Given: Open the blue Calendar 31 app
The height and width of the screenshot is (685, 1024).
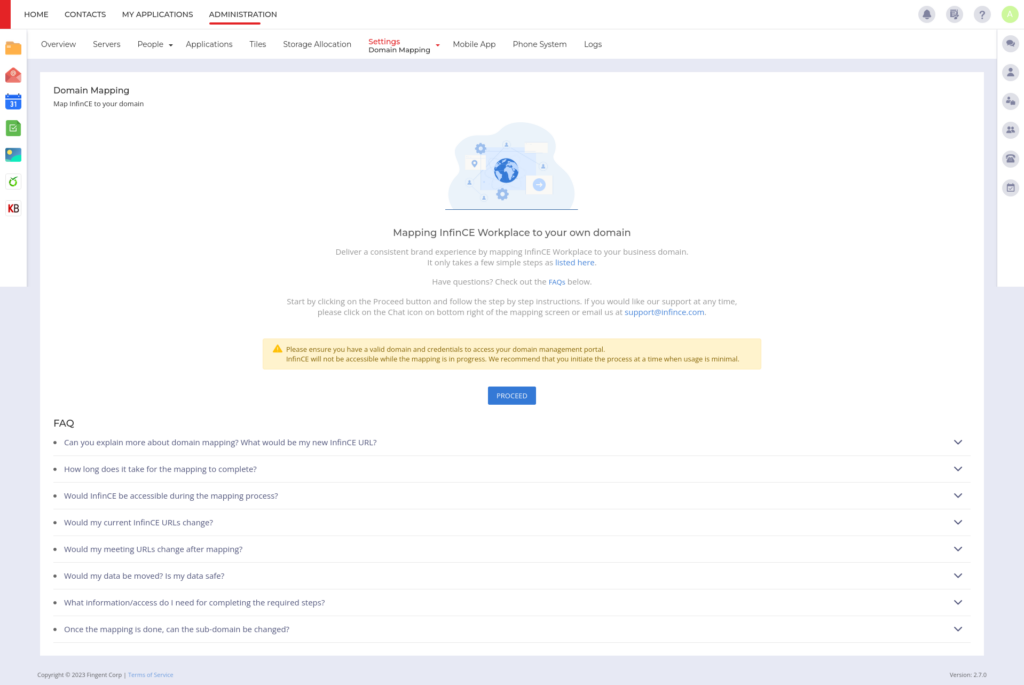Looking at the screenshot, I should click(x=13, y=102).
